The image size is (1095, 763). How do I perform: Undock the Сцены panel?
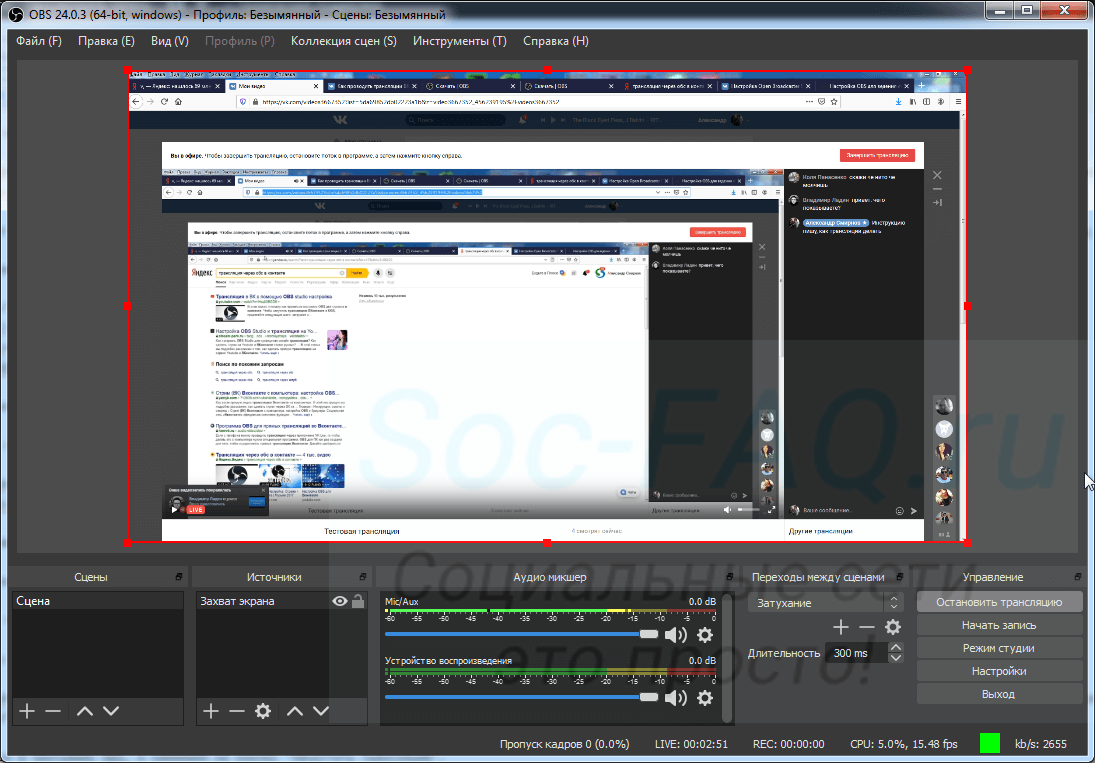(x=179, y=577)
